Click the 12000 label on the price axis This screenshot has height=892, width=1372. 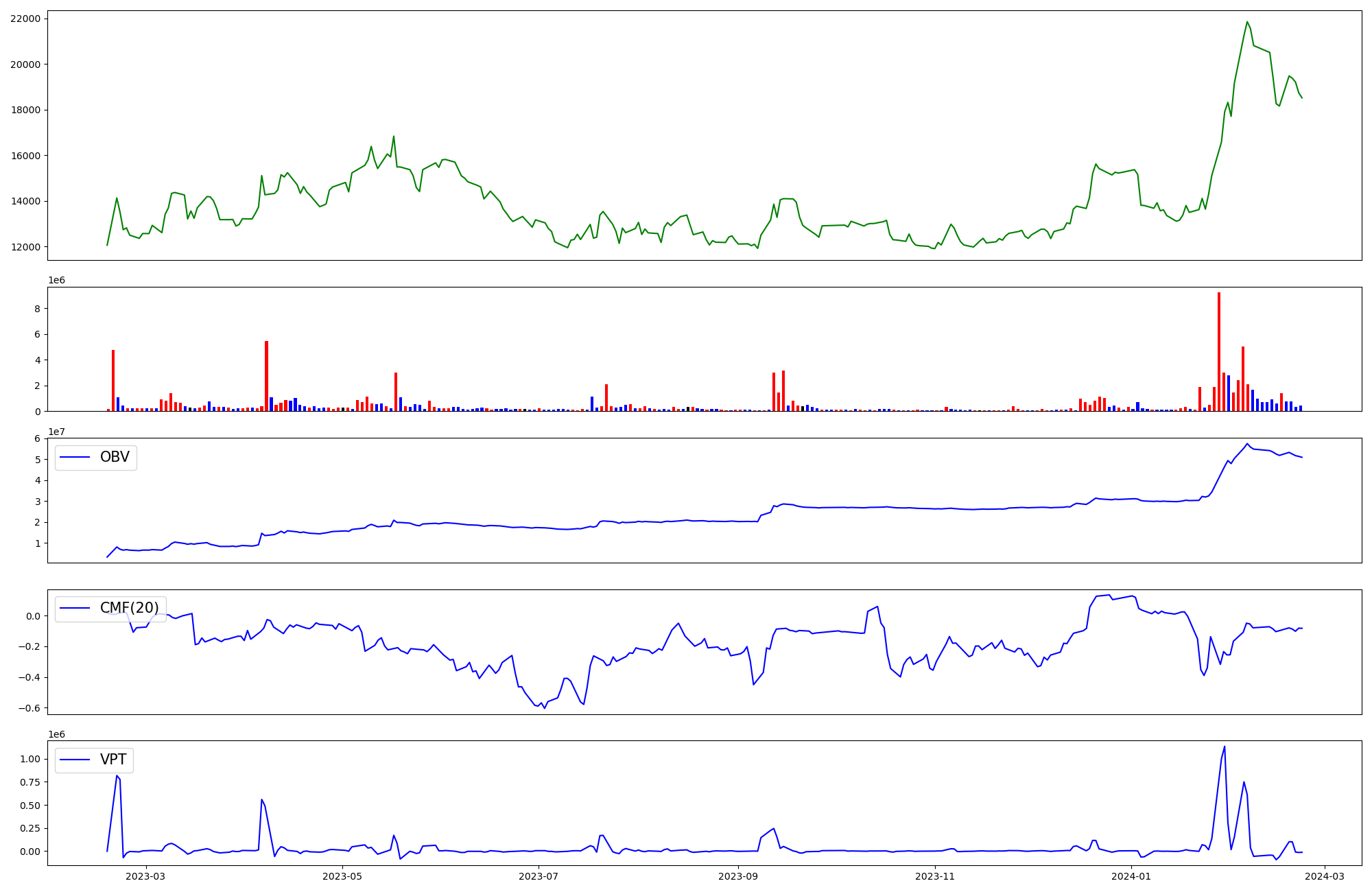pos(25,247)
